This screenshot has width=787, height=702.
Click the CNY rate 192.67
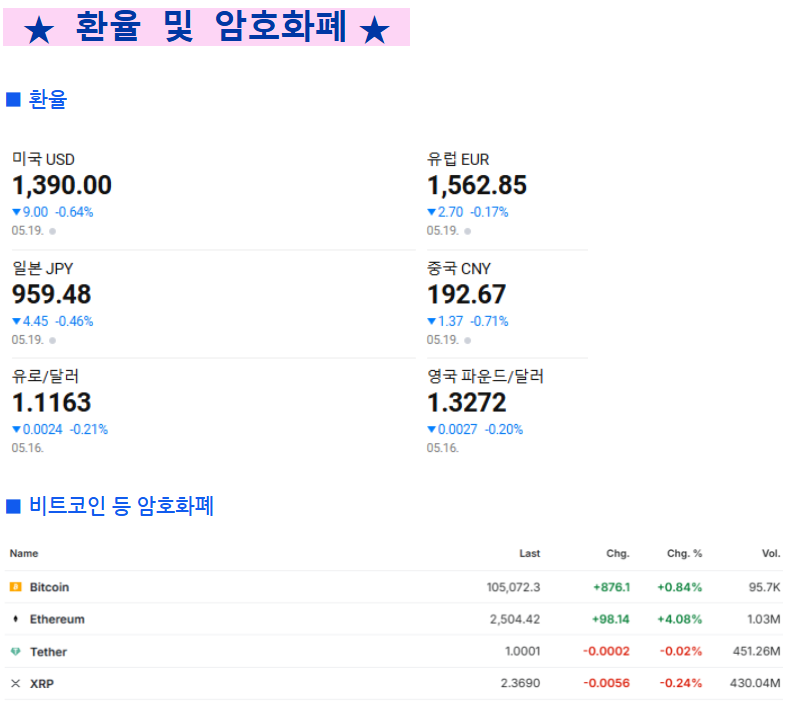click(466, 295)
